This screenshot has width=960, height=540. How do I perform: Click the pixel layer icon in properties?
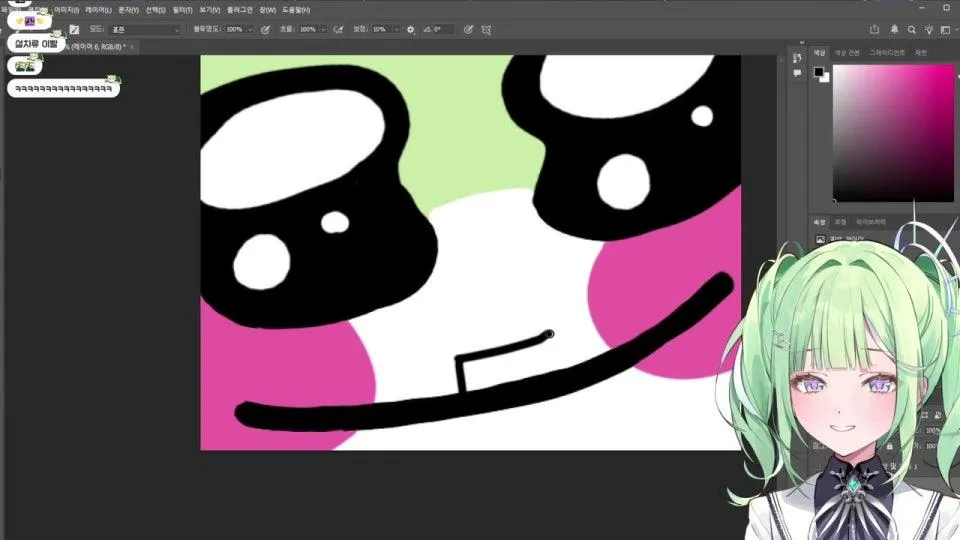pyautogui.click(x=820, y=239)
